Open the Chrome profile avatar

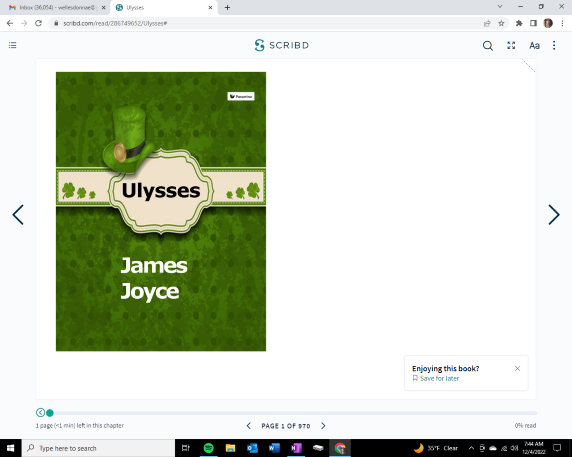[548, 23]
